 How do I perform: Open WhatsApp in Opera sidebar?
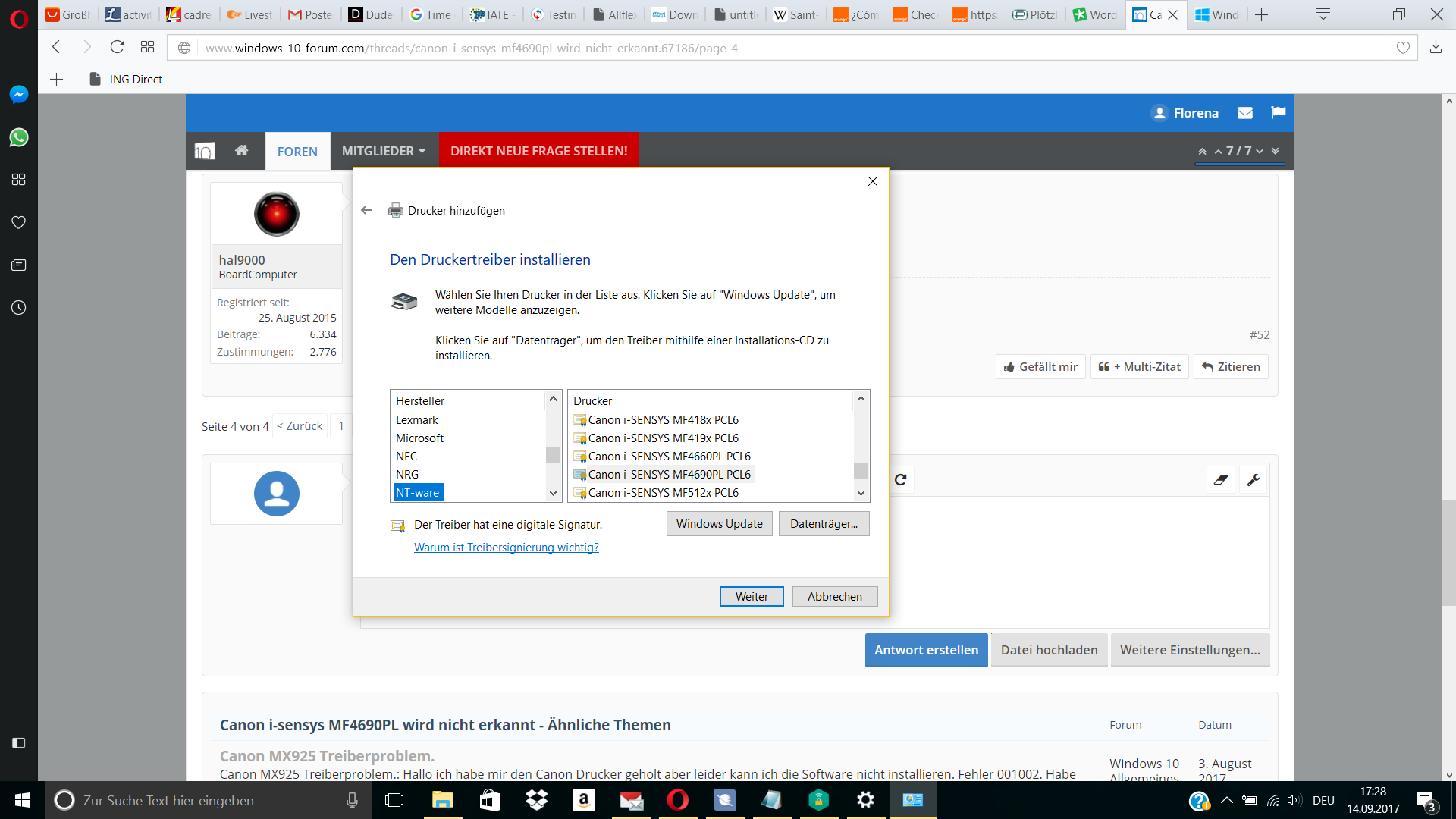19,137
